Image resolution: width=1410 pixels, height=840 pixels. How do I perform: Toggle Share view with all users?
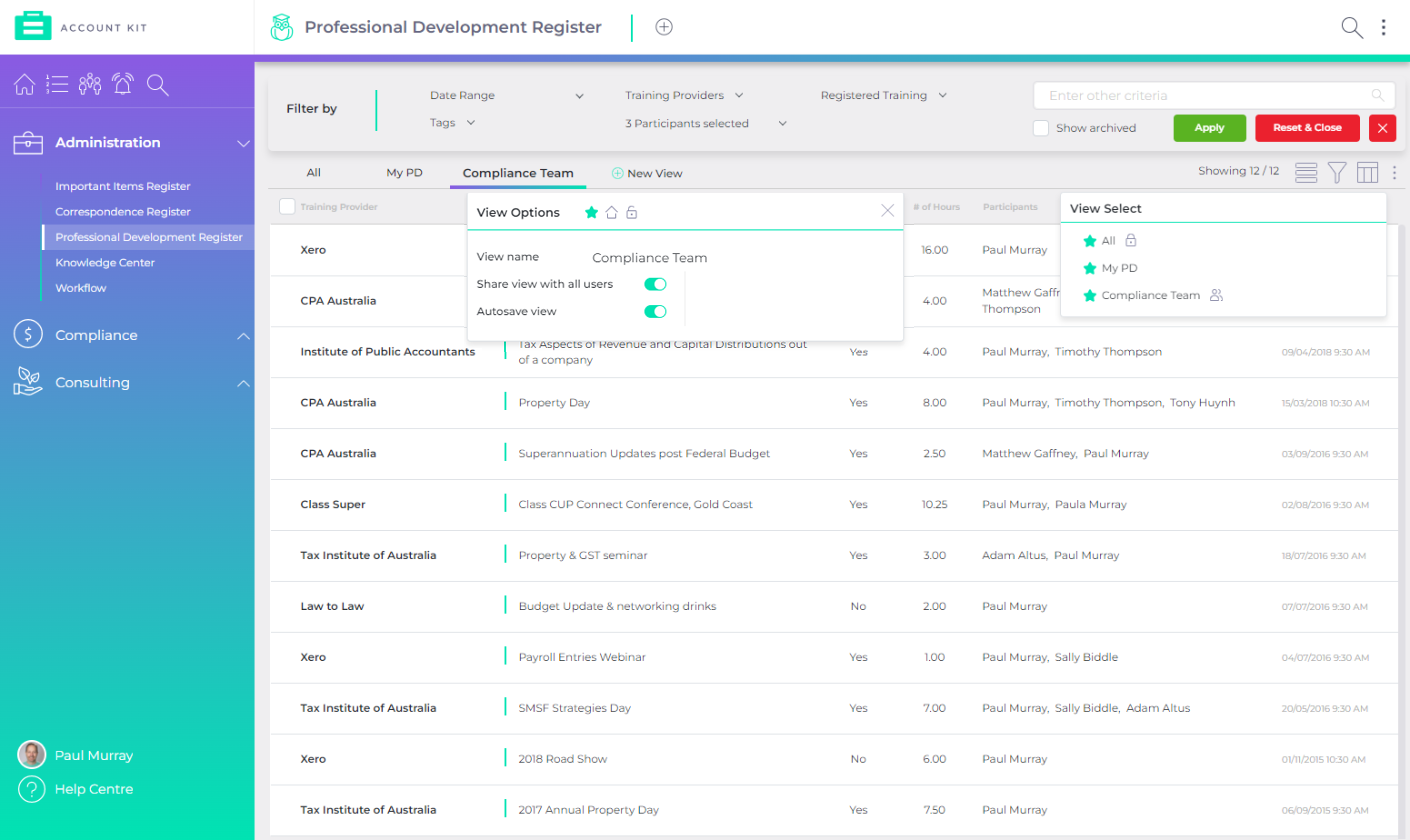coord(655,284)
